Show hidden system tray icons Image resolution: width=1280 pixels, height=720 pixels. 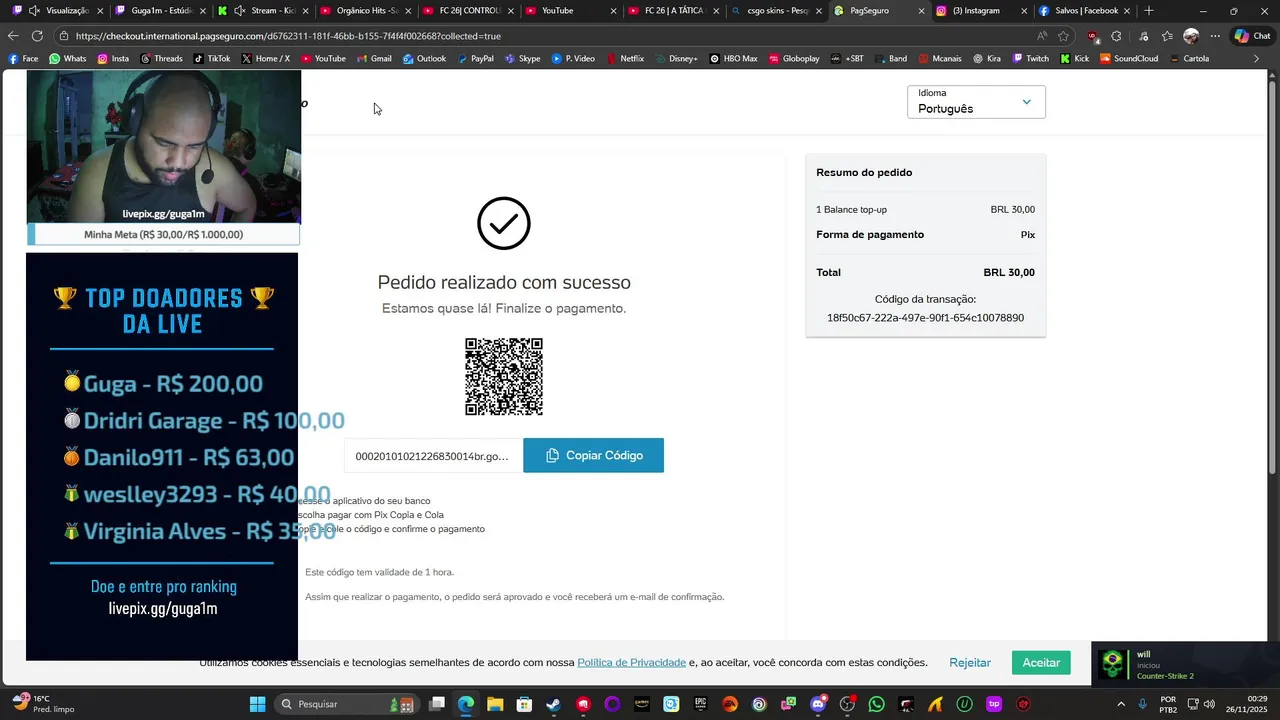[1120, 704]
